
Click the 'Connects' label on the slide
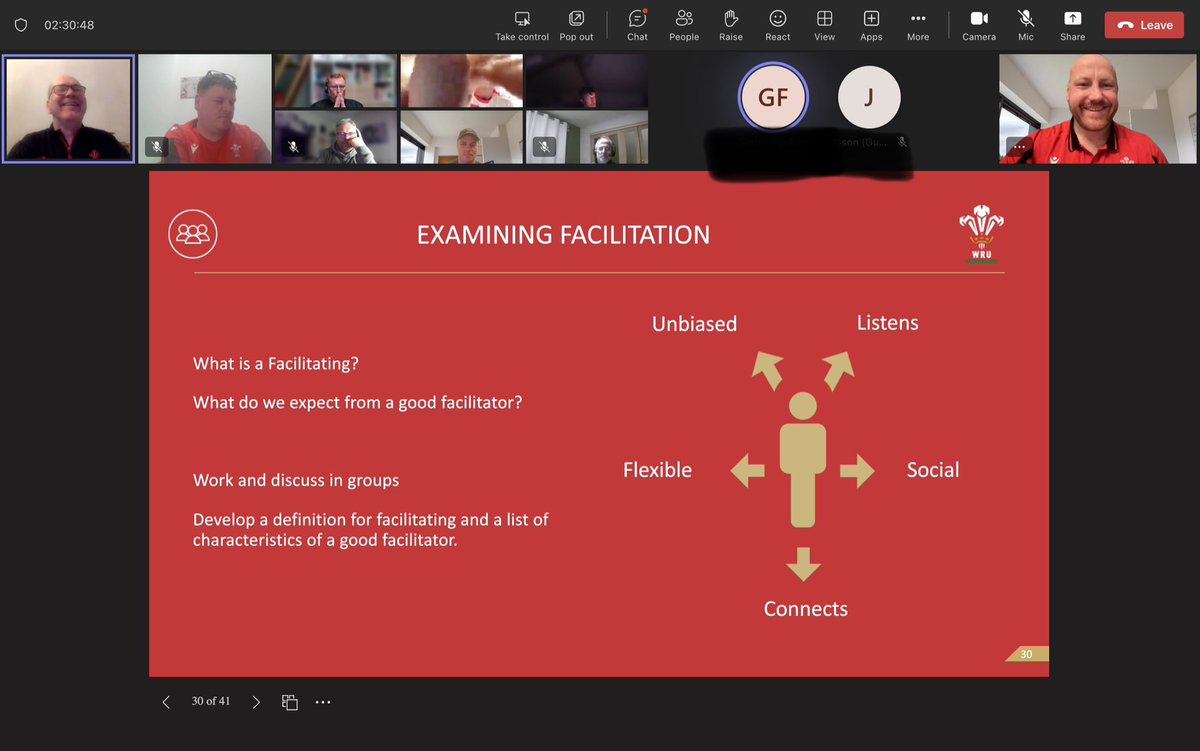coord(805,609)
